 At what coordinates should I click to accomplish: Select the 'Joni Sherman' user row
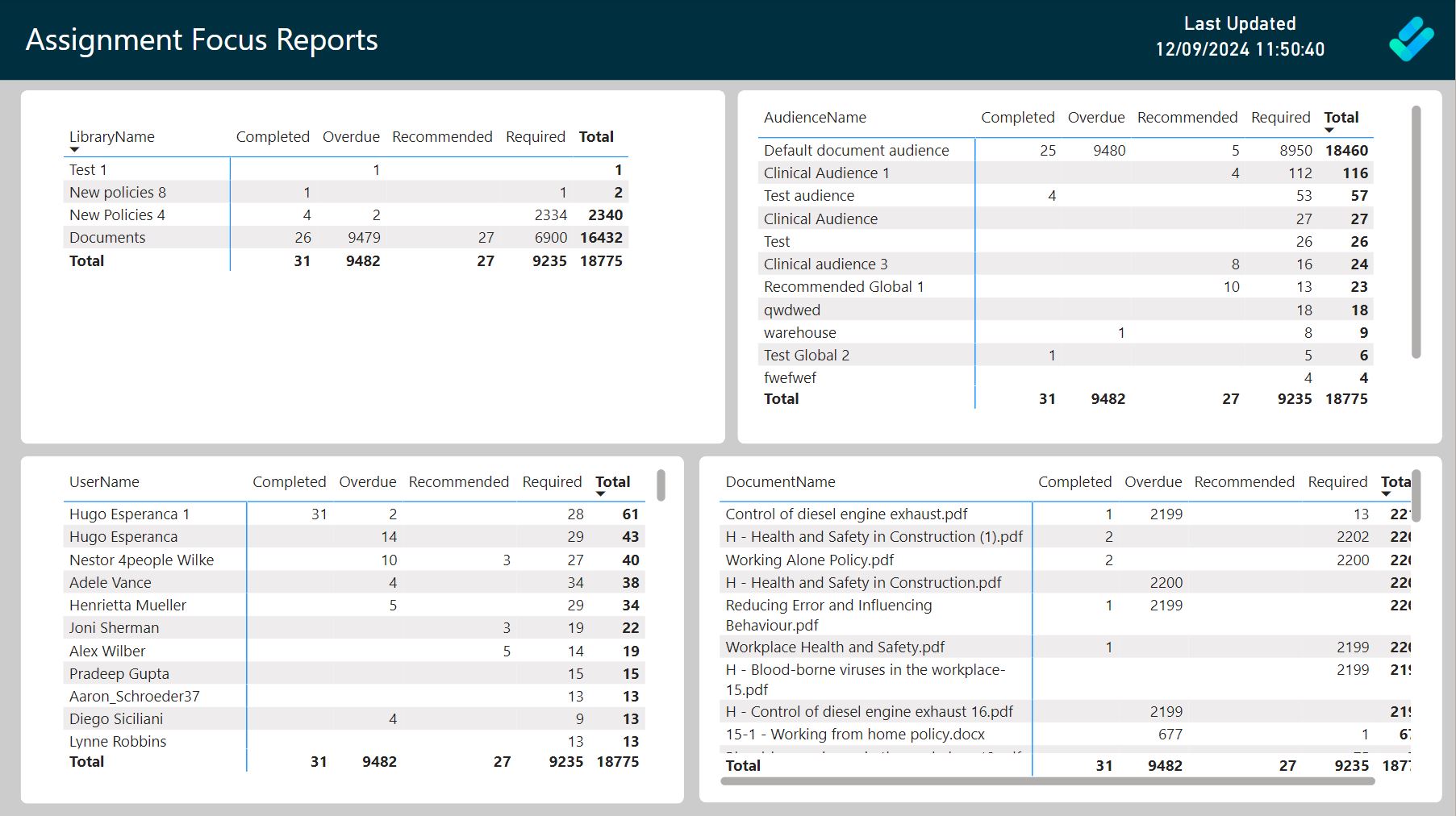[354, 628]
